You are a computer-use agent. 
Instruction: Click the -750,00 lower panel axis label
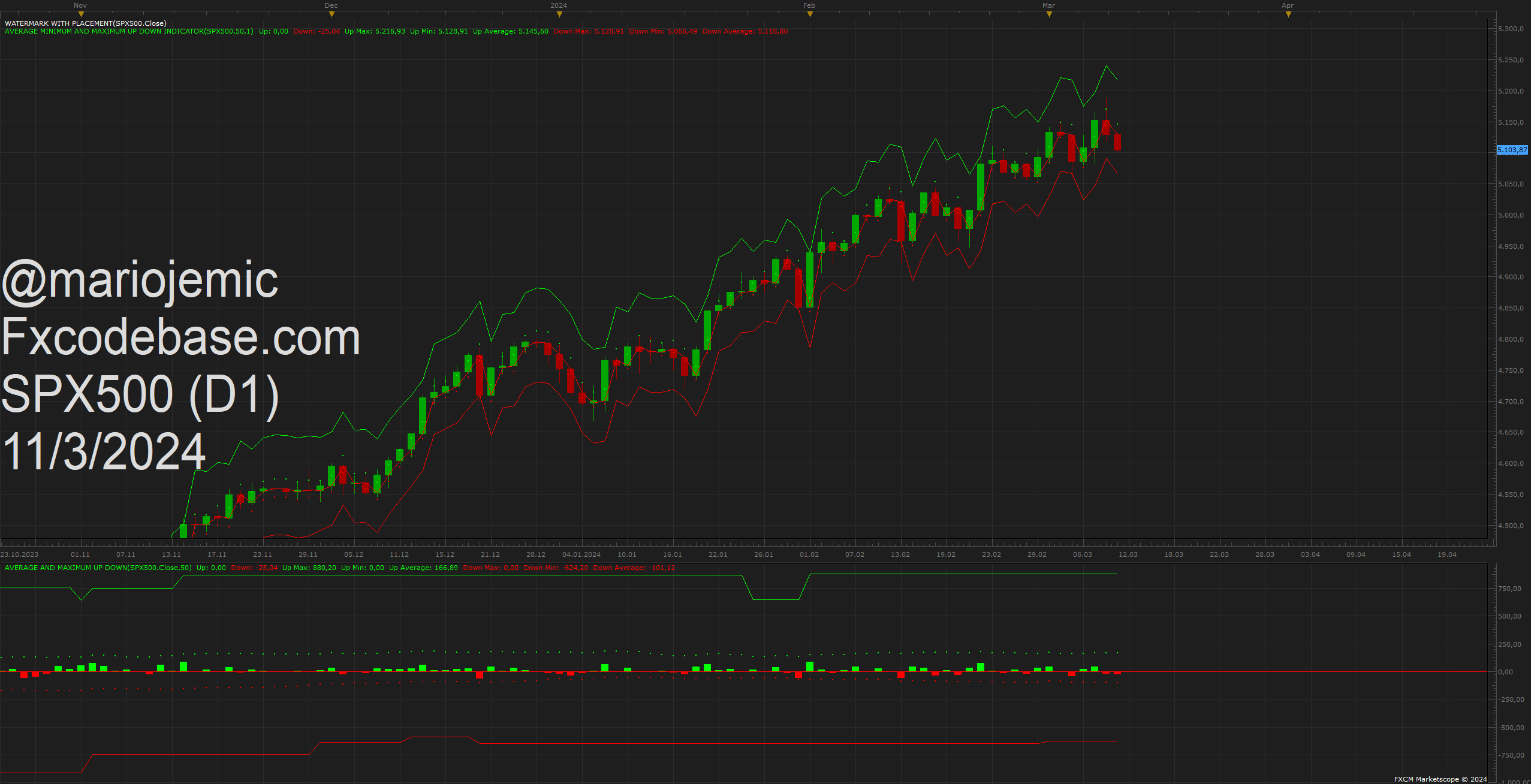click(x=1511, y=755)
